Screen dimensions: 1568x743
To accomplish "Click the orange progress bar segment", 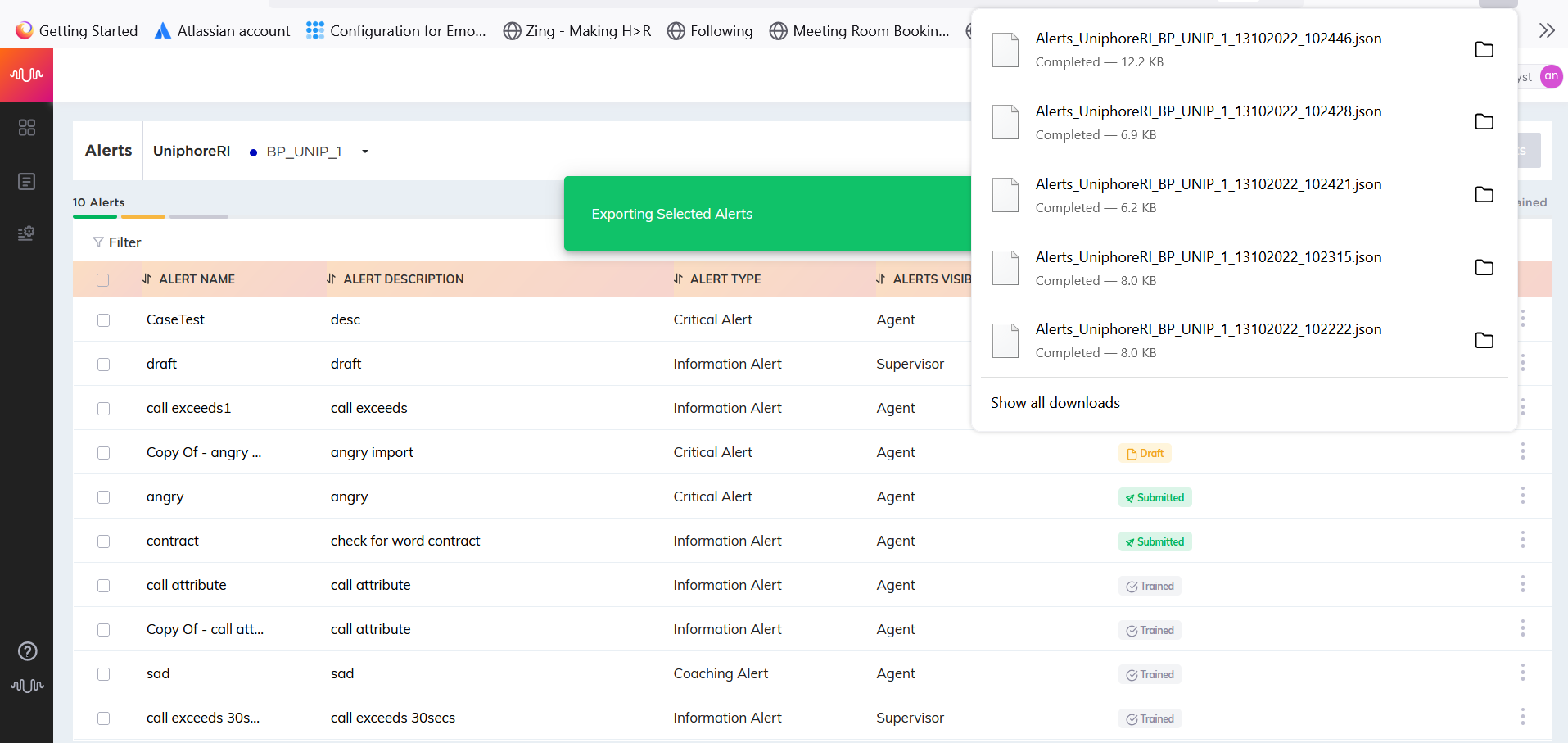I will [x=143, y=216].
